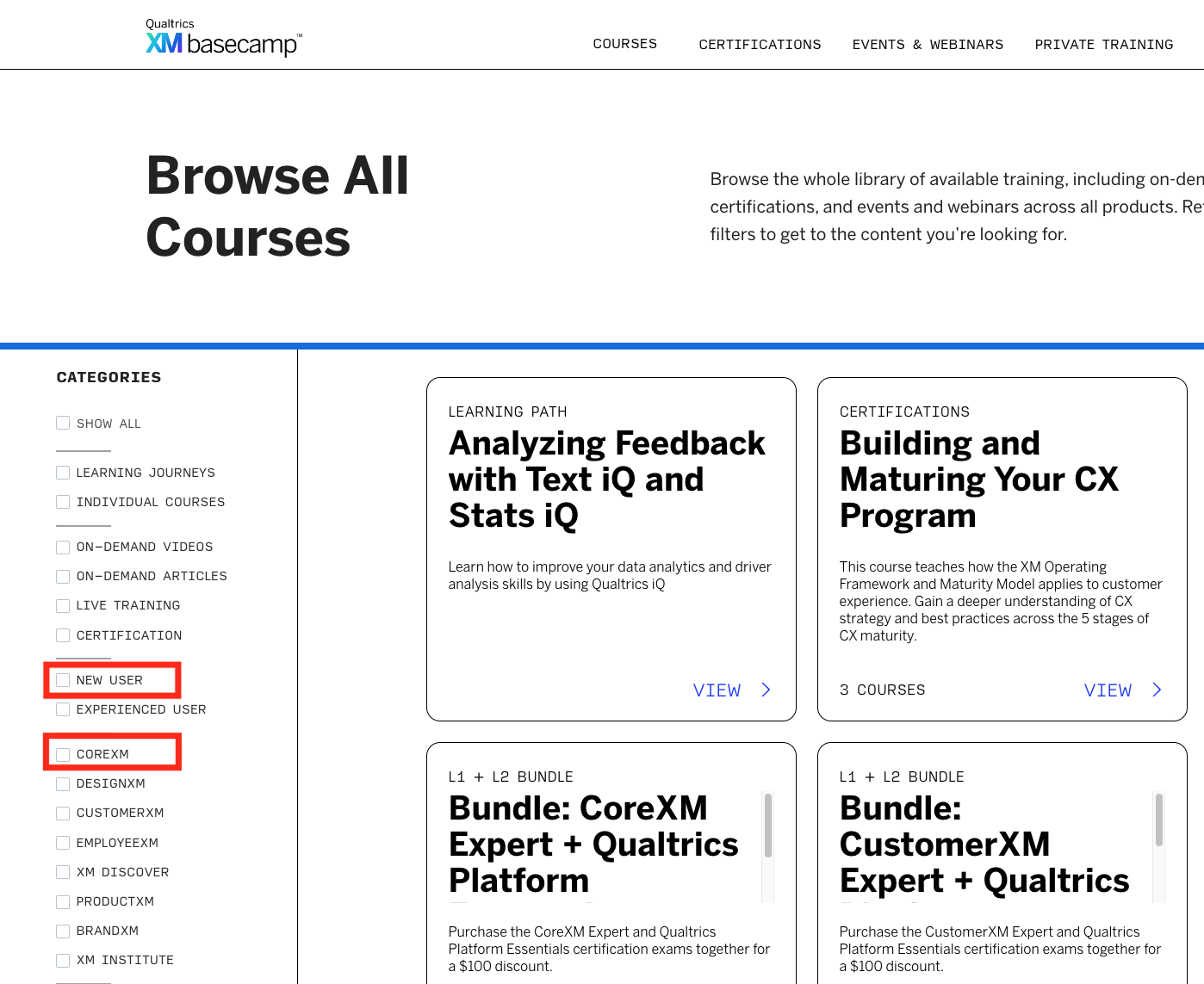
Task: Check the Experienced User checkbox
Action: pos(63,709)
